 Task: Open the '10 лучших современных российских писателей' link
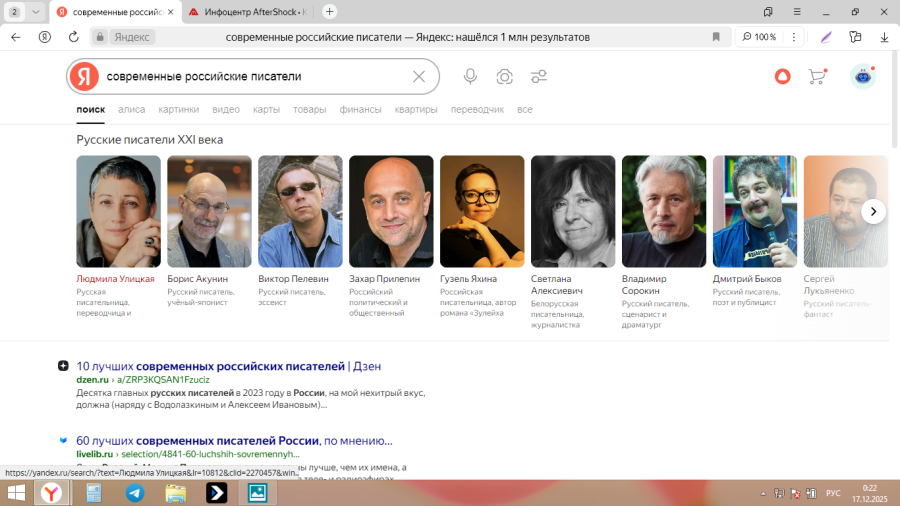tap(228, 366)
